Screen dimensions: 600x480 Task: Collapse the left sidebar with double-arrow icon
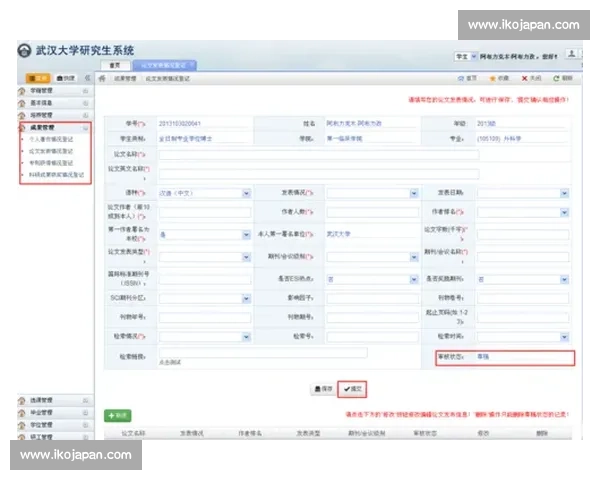pos(87,77)
